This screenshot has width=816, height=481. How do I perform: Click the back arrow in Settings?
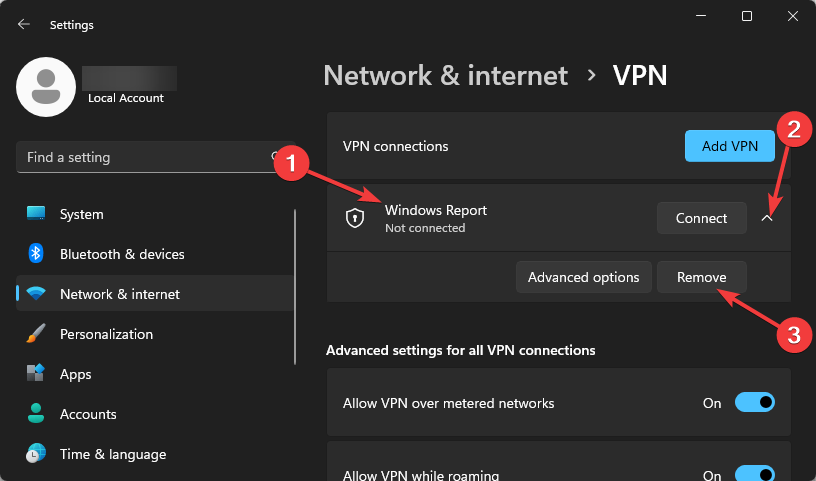tap(24, 24)
